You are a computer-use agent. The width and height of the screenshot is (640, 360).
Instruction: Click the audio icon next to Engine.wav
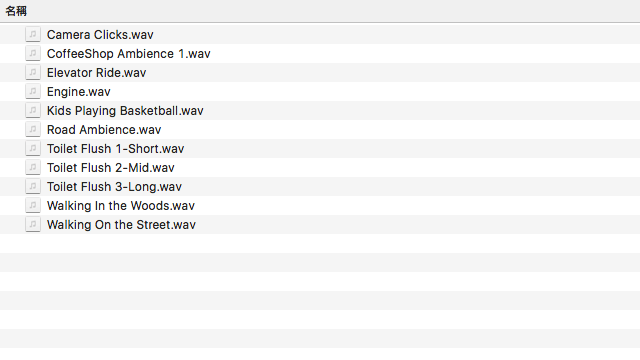pos(33,91)
